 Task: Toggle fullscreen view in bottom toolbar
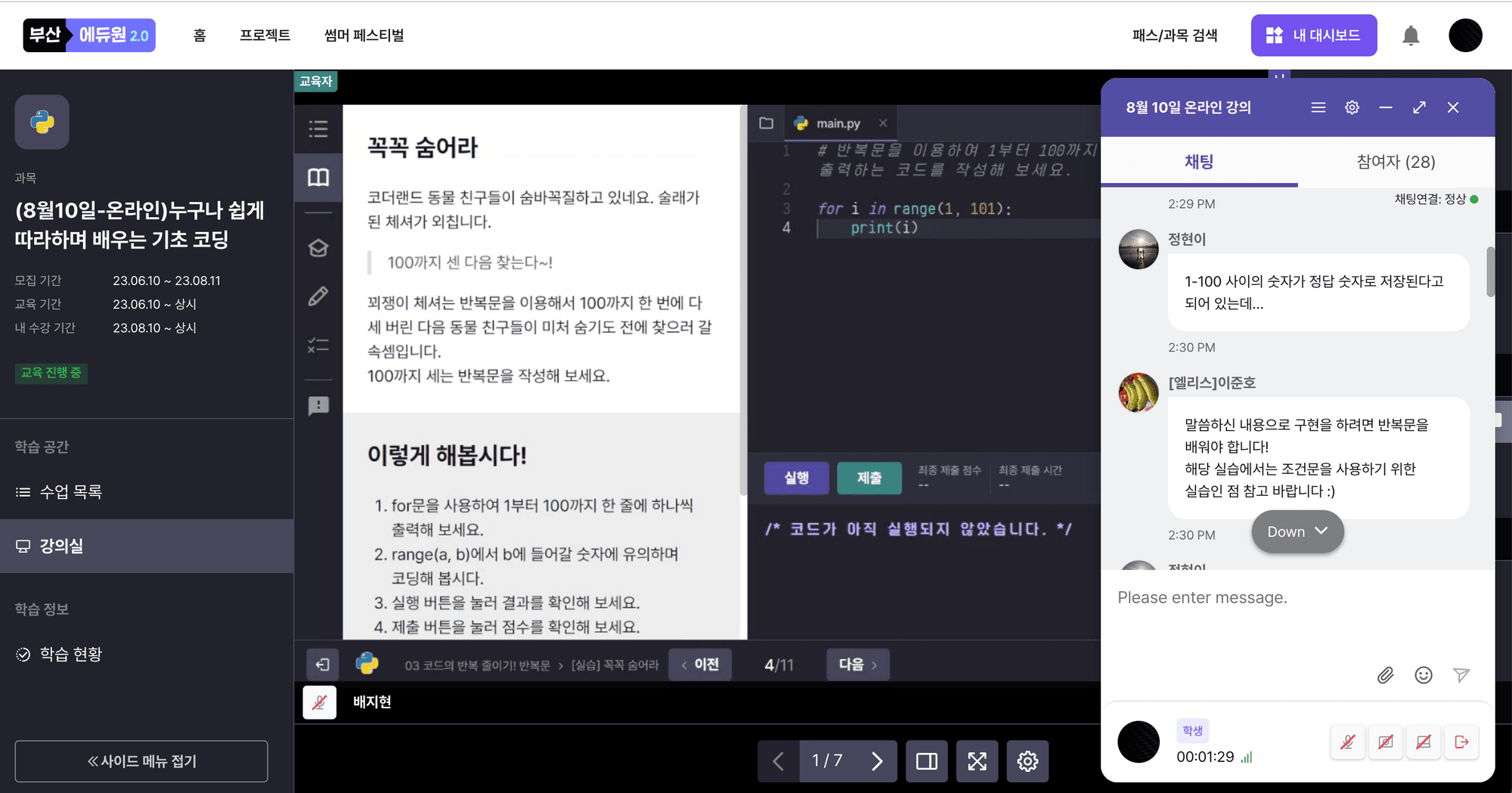(x=977, y=761)
